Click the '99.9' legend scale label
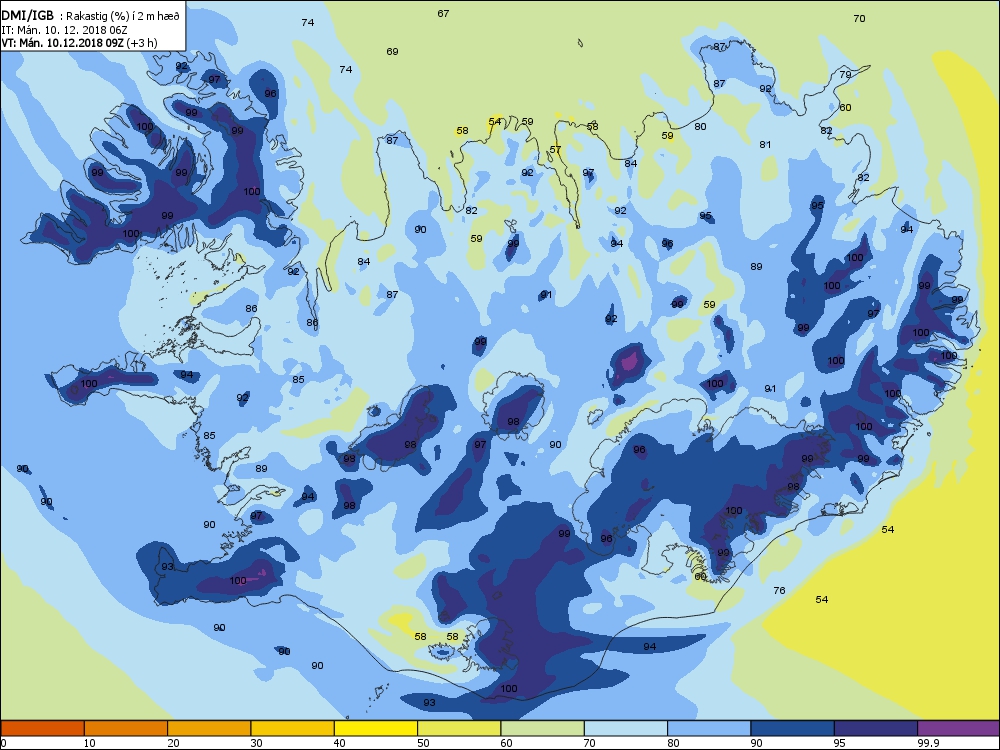Image resolution: width=1000 pixels, height=750 pixels. pos(927,743)
